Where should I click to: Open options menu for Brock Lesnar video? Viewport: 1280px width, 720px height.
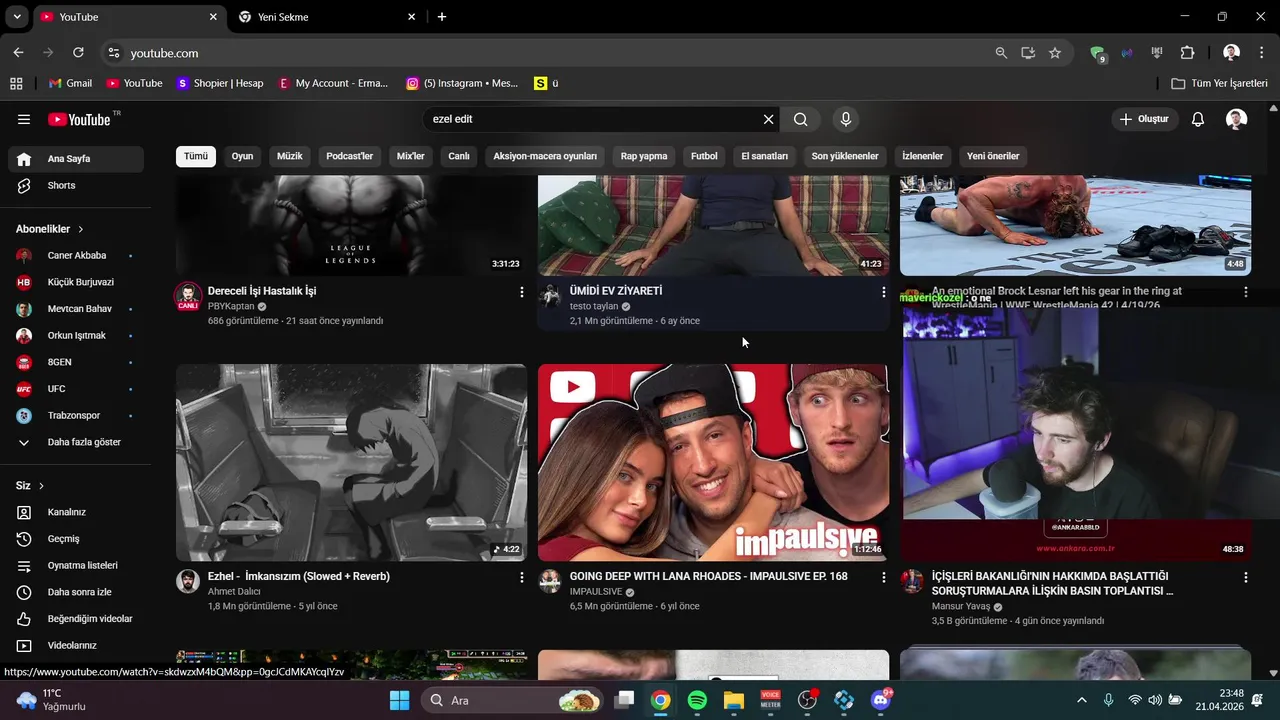(x=1245, y=292)
